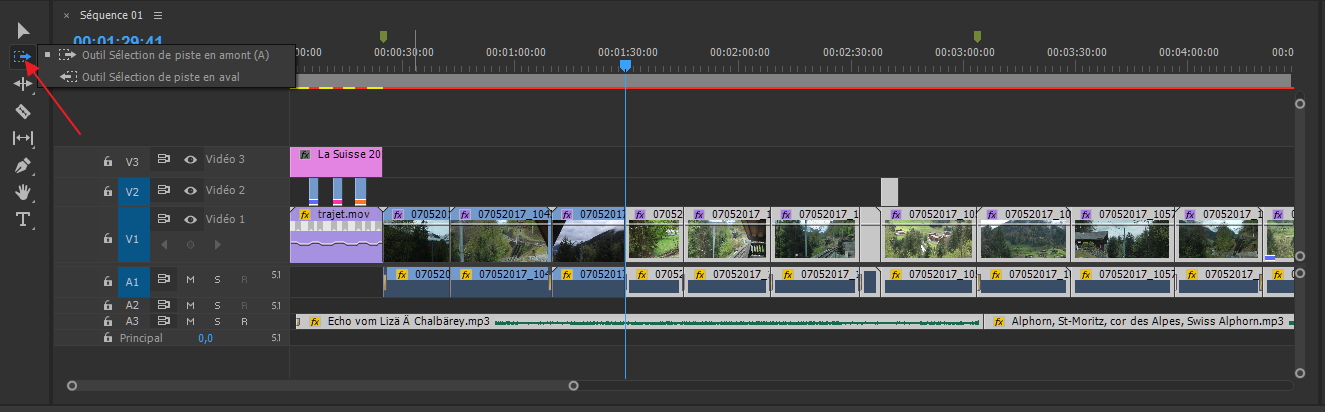Viewport: 1325px width, 412px height.
Task: Target the A2 track header
Action: (133, 306)
